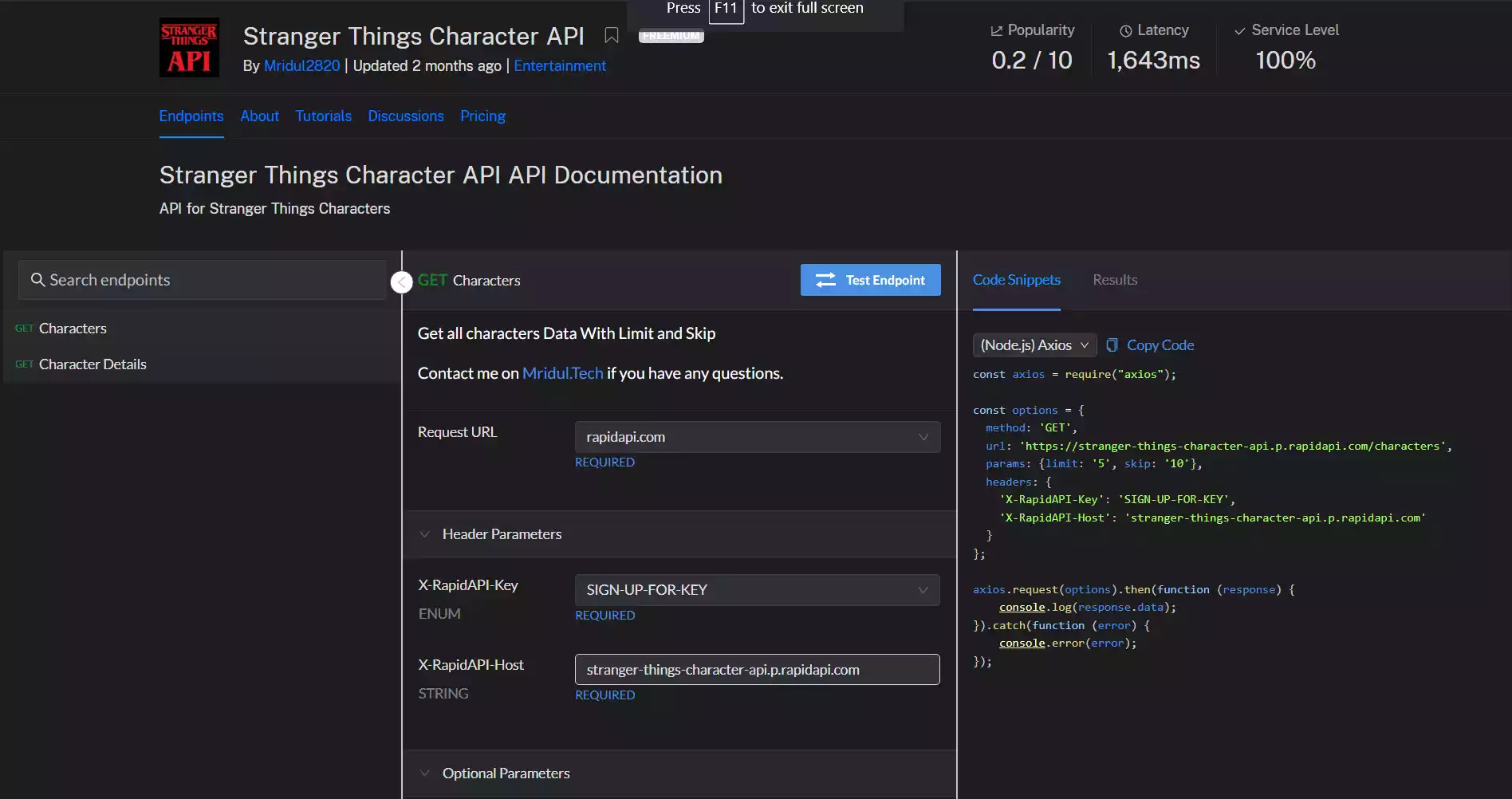
Task: Open the X-RapidAPI-Key SIGN-UP-FOR-KEY dropdown
Action: coord(758,590)
